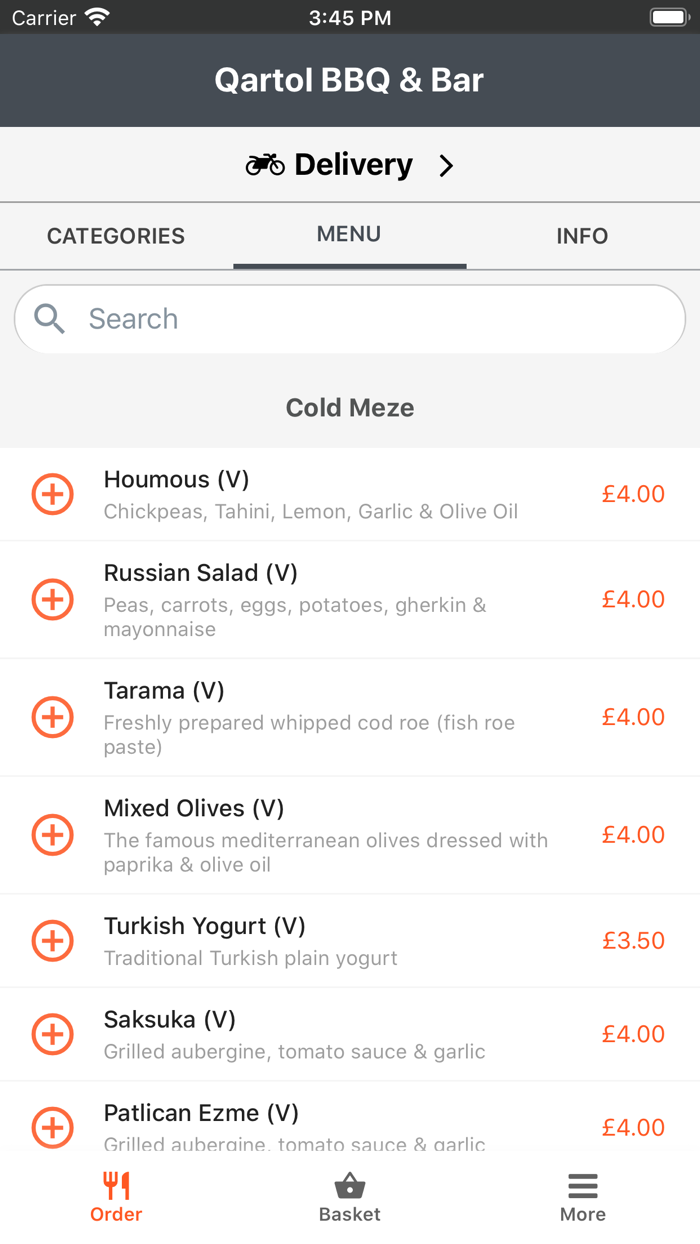Tap the search magnifying glass icon
Viewport: 700px width, 1244px height.
(48, 318)
